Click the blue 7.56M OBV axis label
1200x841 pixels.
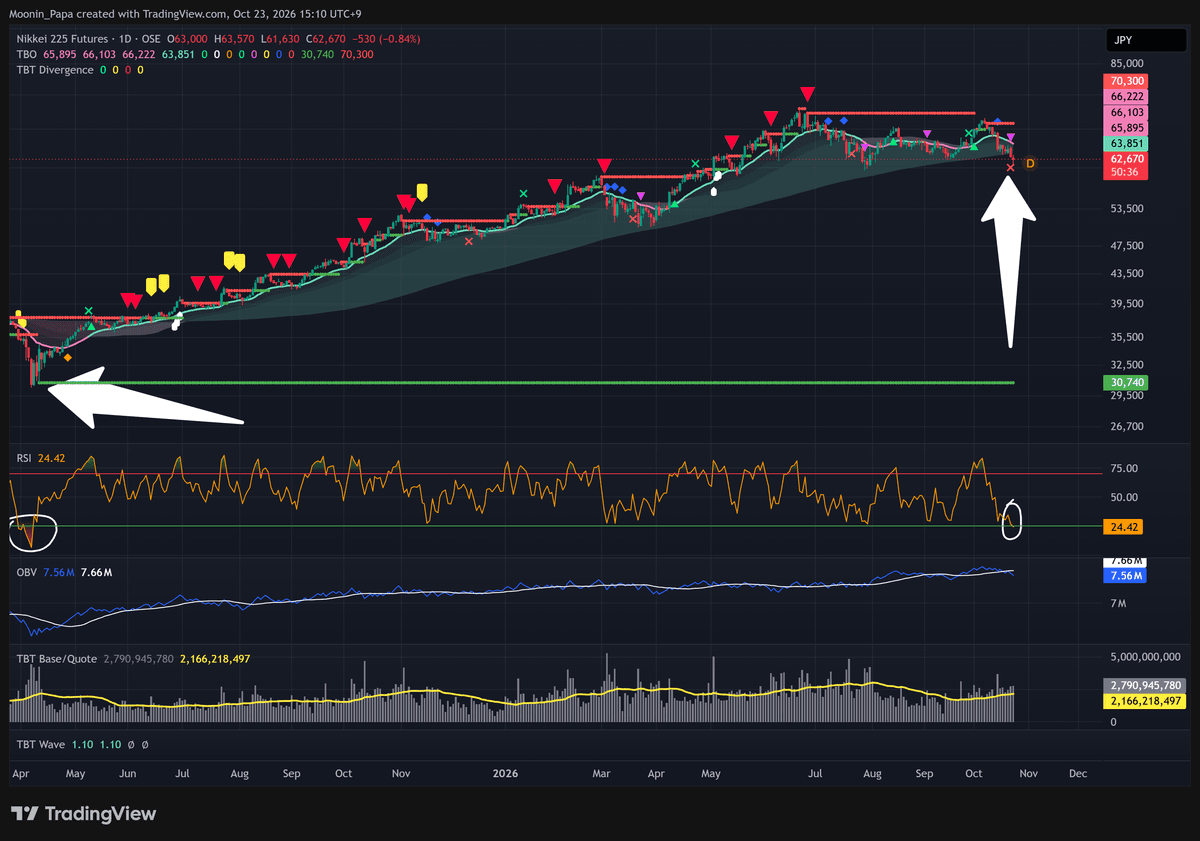pos(1126,576)
